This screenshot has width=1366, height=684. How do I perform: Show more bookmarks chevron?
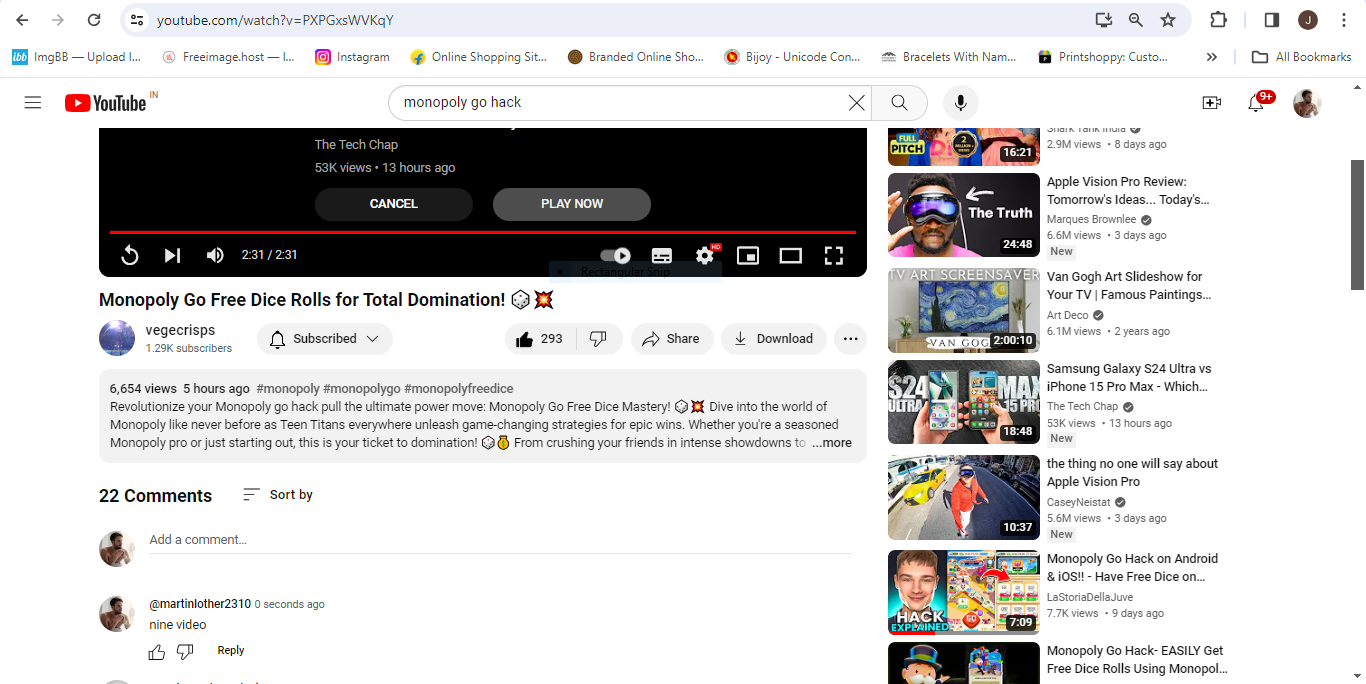(1212, 57)
